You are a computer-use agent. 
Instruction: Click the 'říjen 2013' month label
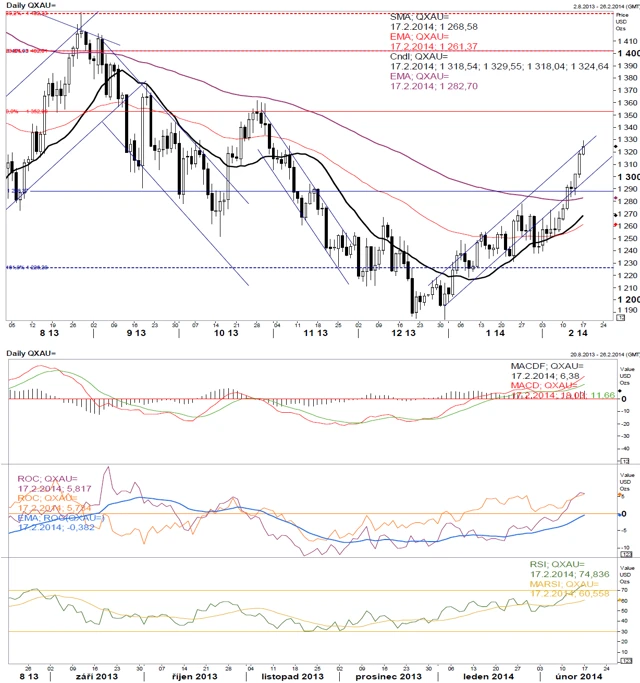(x=194, y=676)
